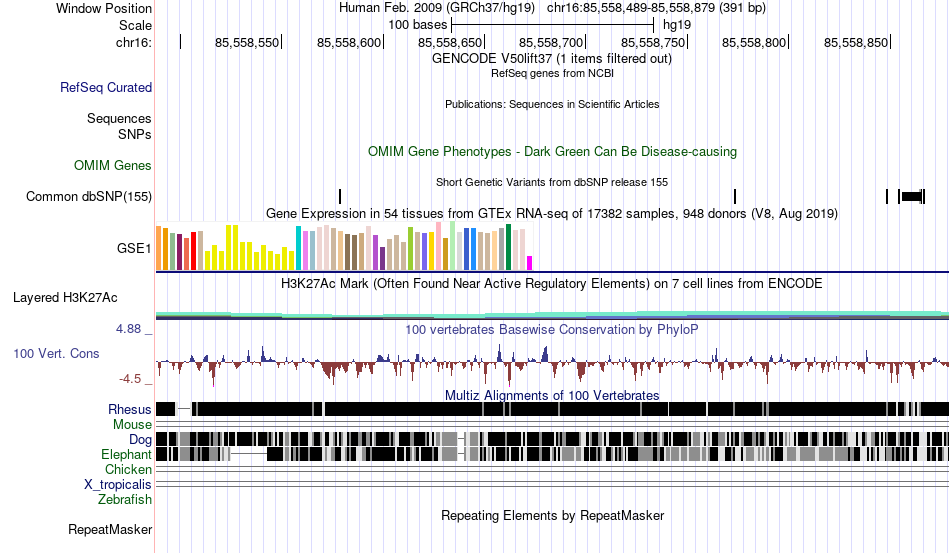Viewport: 950px width, 553px height.
Task: Click the RepeatMasker track label
Action: 110,529
